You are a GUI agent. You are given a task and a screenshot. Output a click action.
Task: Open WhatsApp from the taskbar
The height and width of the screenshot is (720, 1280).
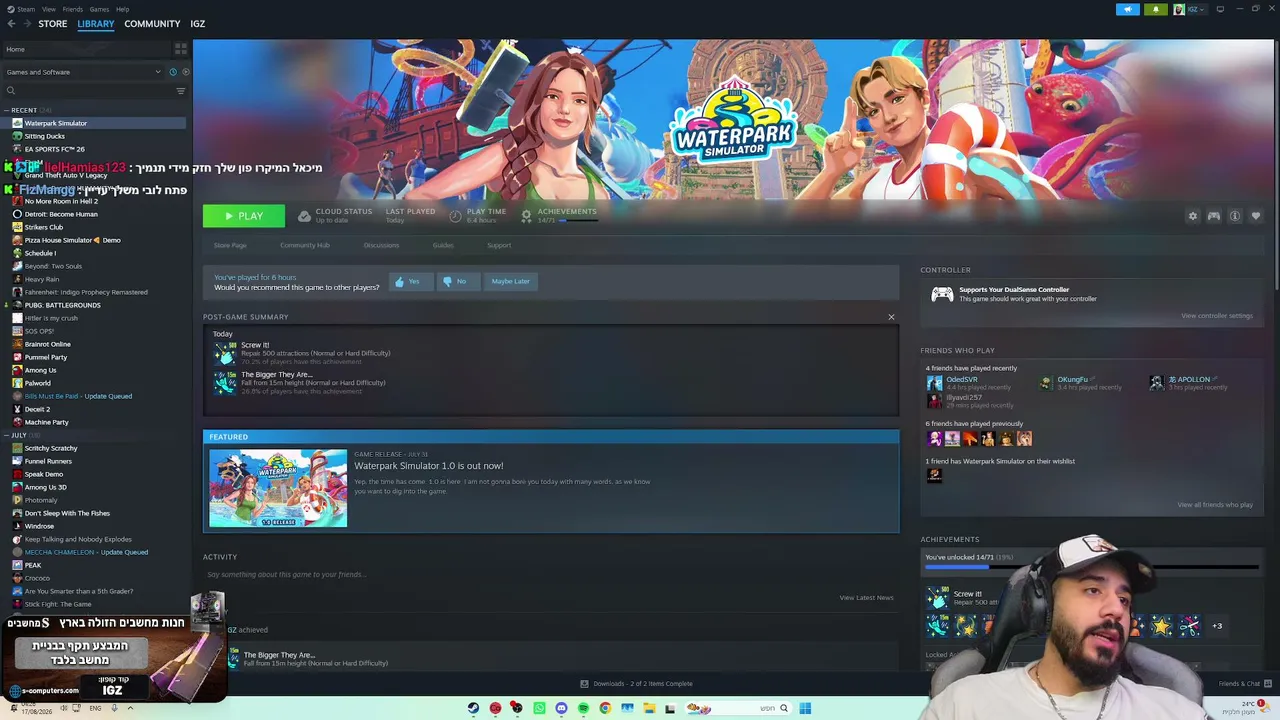[x=539, y=708]
